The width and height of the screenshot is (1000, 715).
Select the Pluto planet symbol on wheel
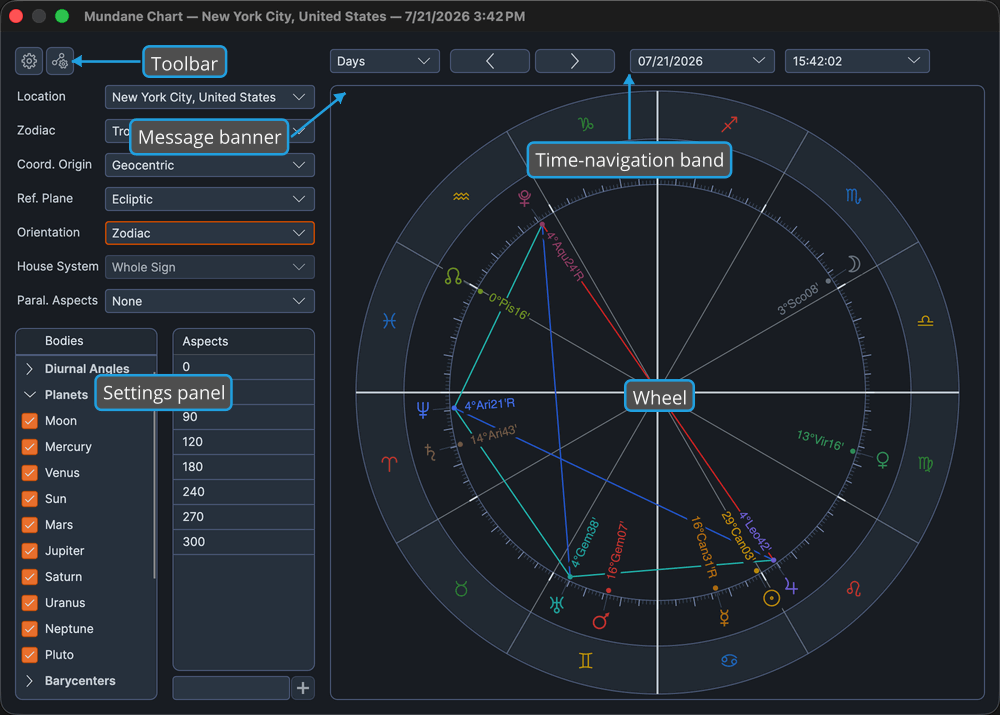click(x=524, y=198)
